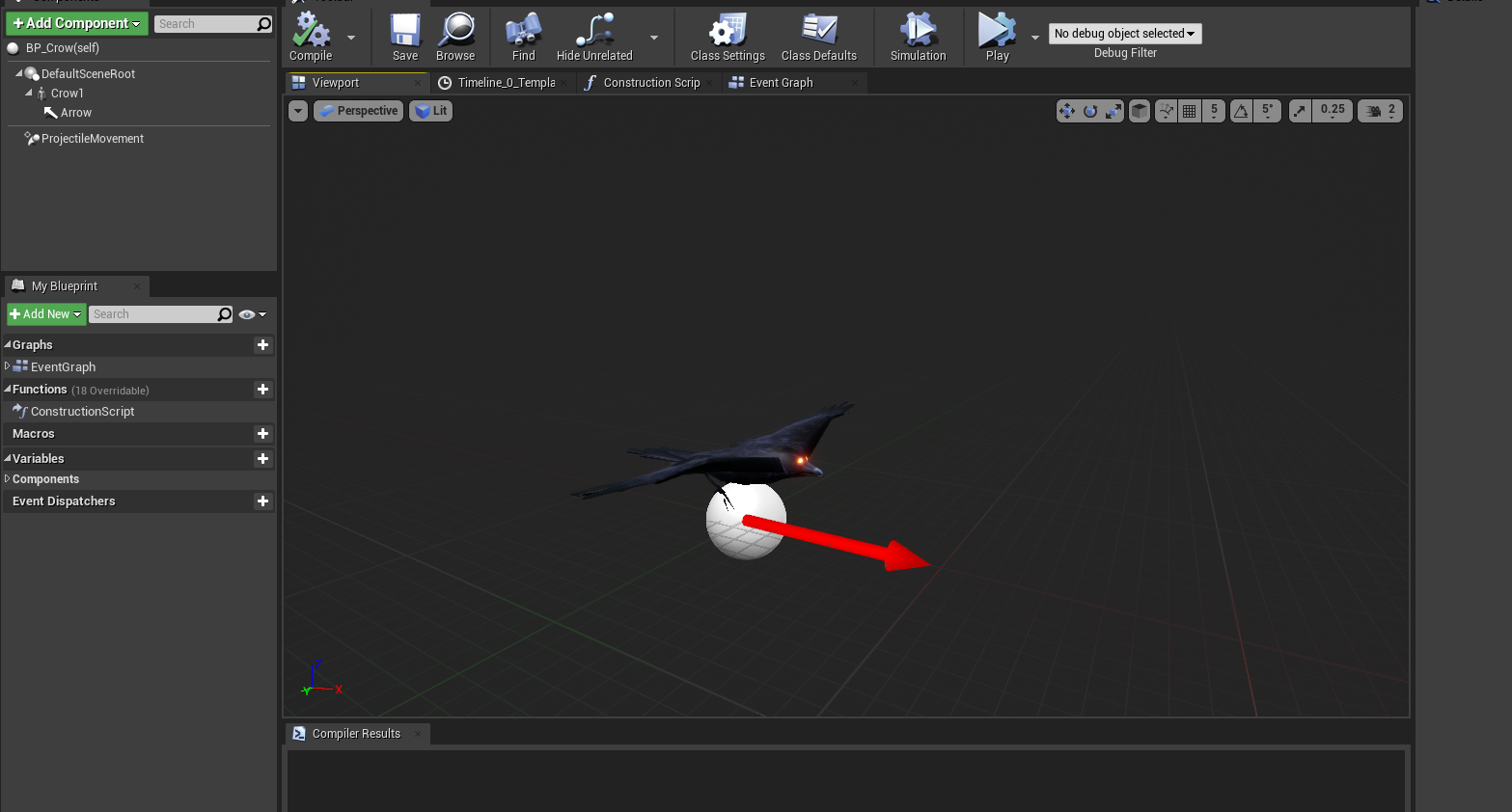Toggle rotation angle snapping

tap(1242, 111)
